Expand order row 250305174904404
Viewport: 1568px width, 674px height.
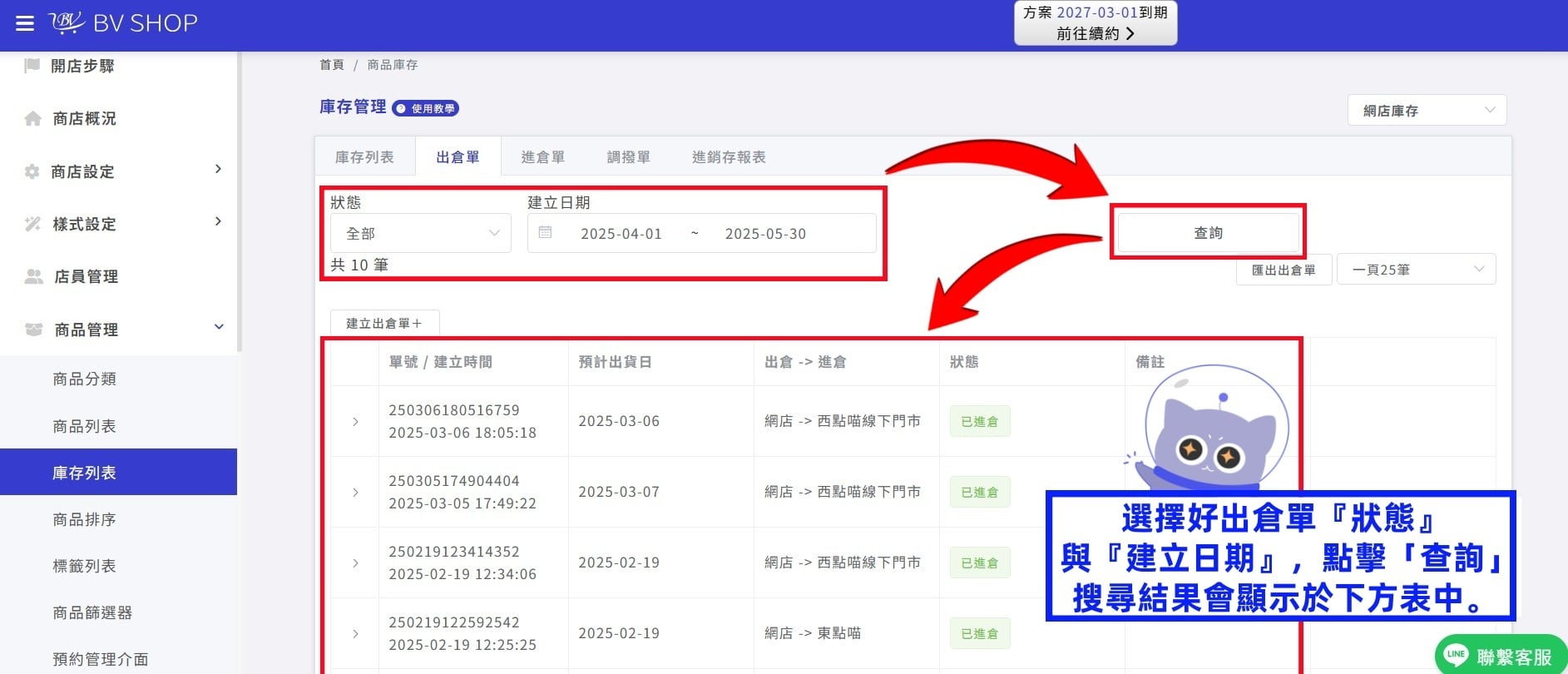tap(355, 493)
